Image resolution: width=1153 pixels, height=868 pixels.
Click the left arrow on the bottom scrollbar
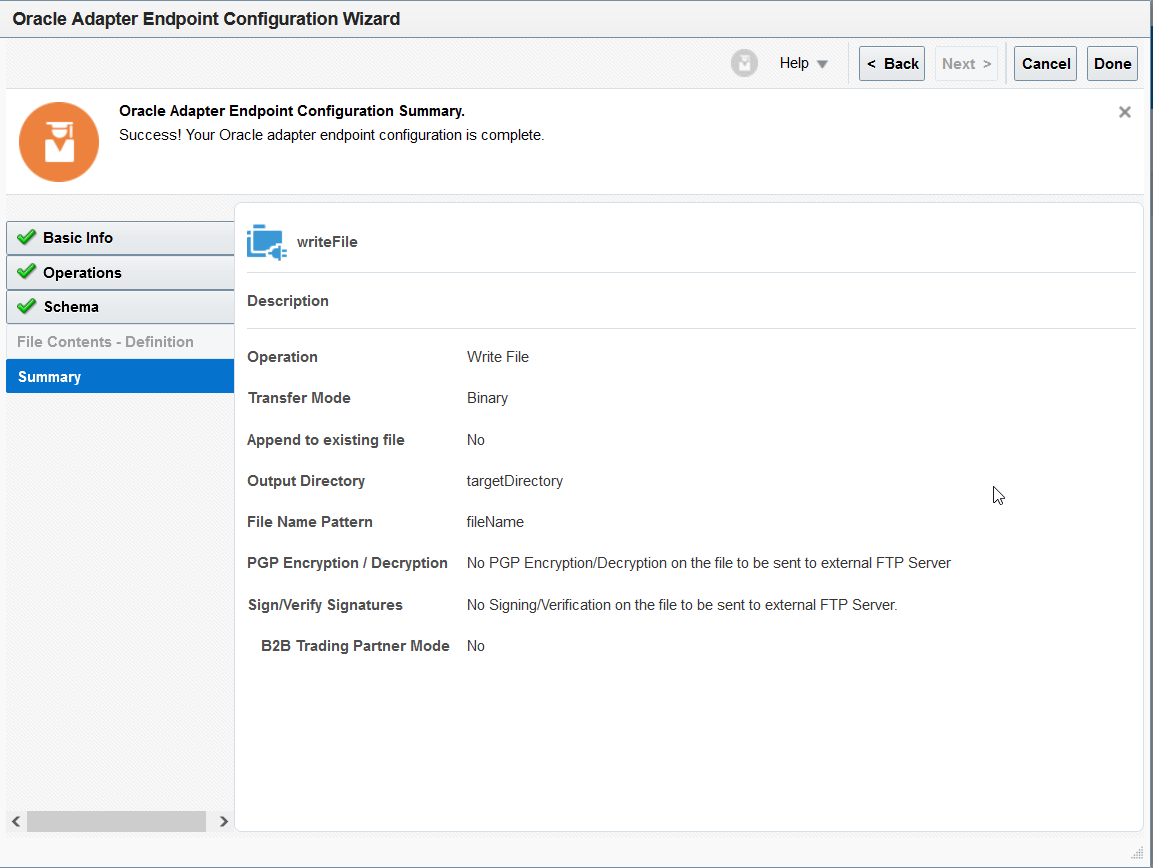tap(15, 821)
